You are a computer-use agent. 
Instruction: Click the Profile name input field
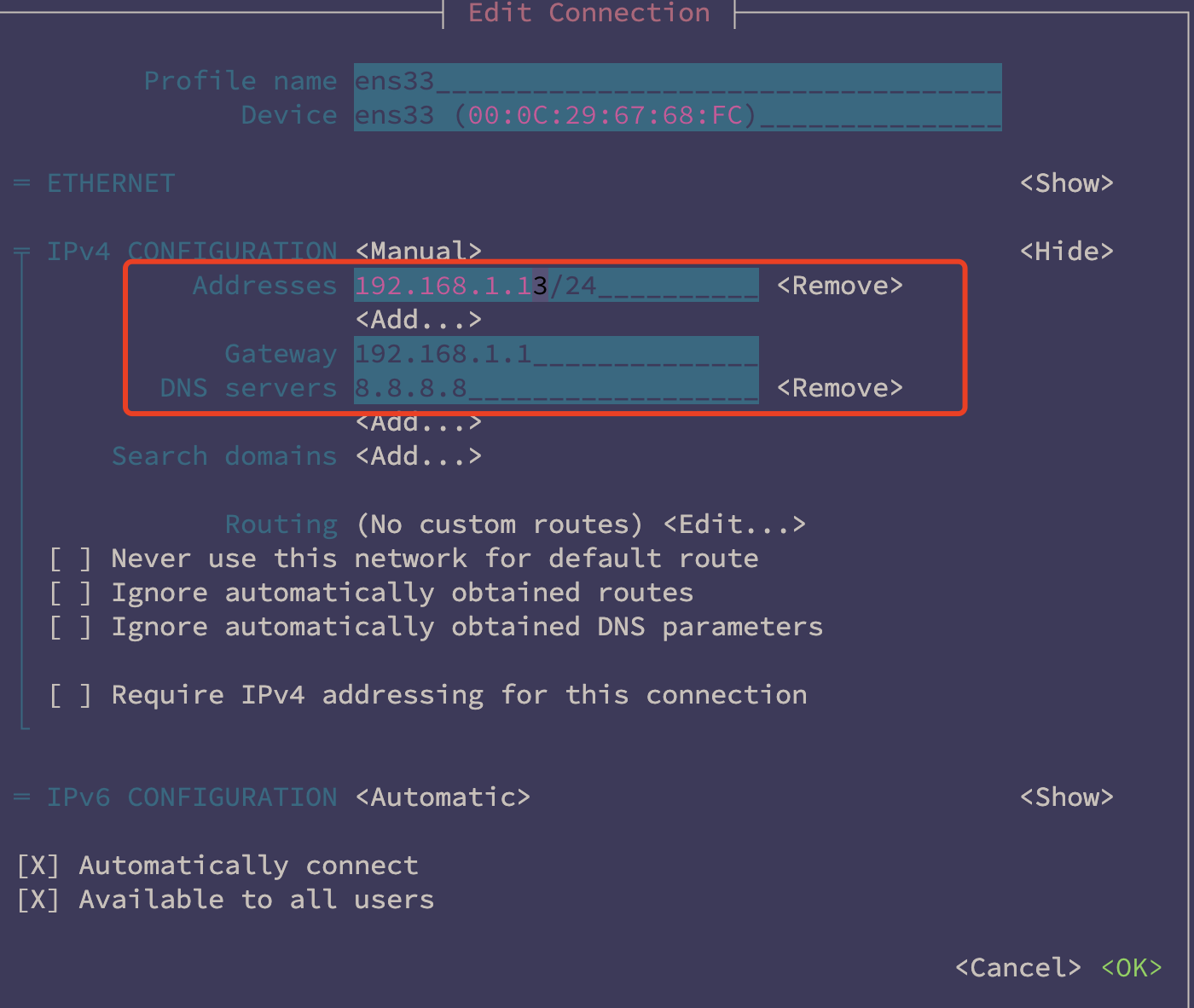(x=677, y=81)
